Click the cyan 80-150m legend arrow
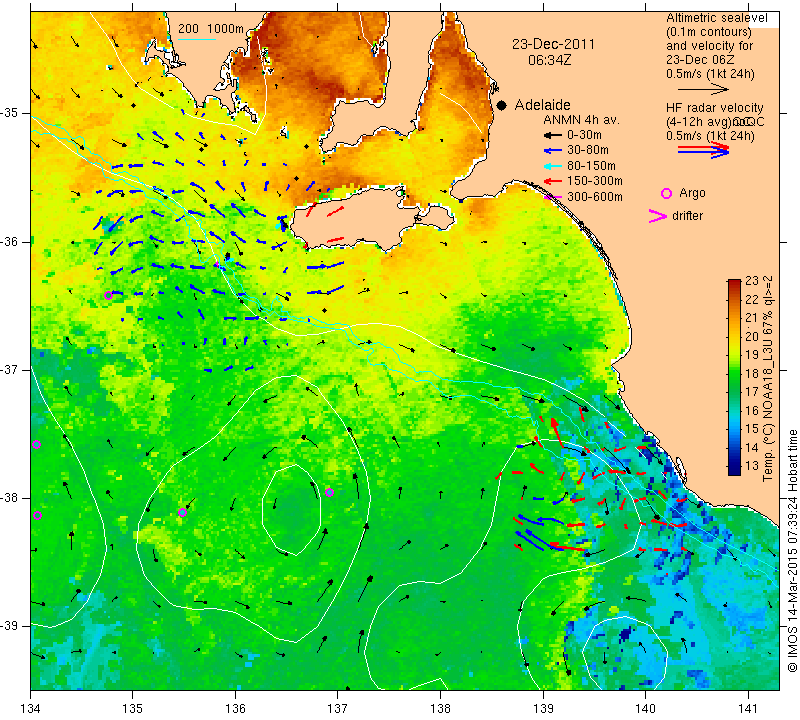 click(x=552, y=166)
